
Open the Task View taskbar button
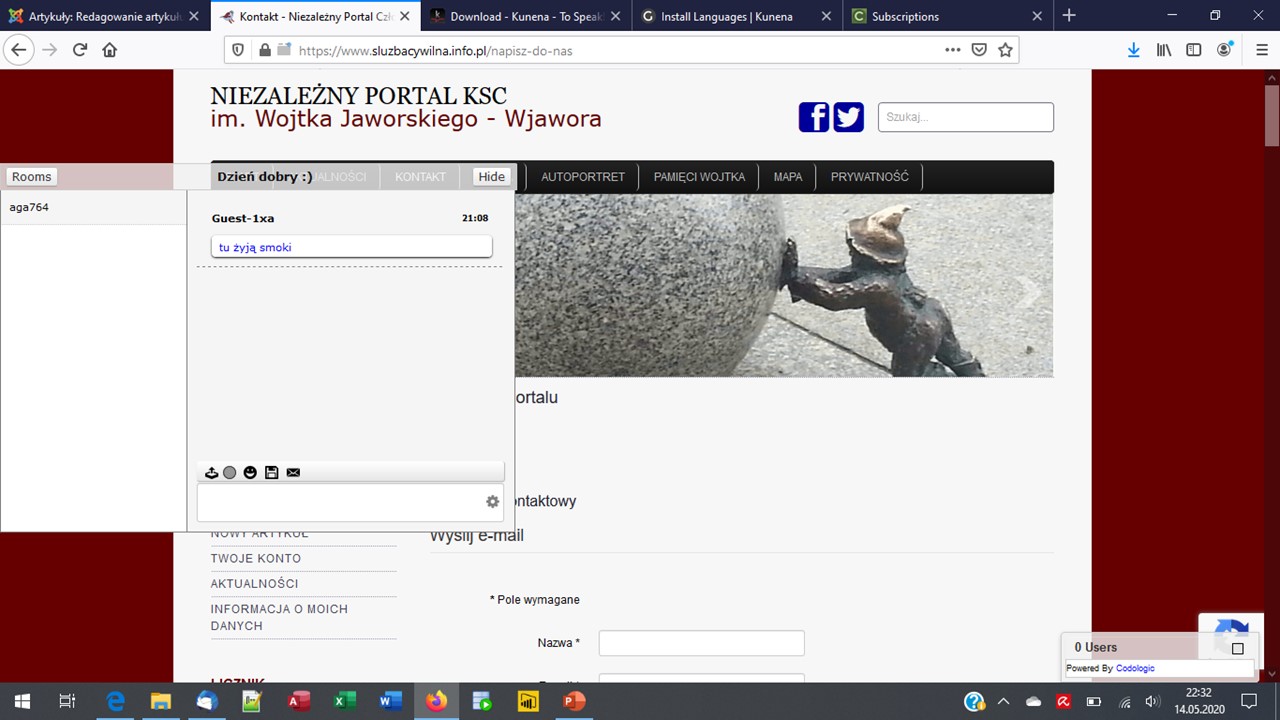pos(67,701)
